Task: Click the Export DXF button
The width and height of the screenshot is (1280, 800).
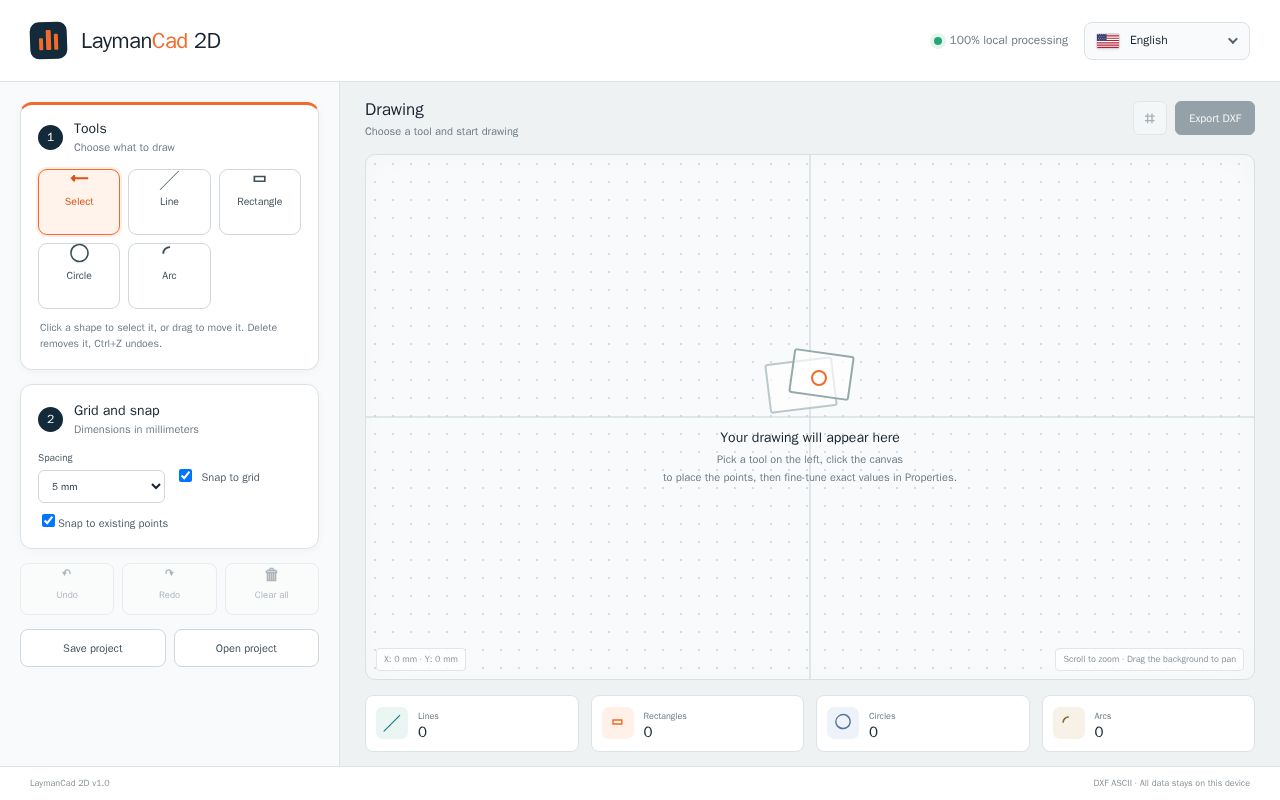Action: [x=1215, y=118]
